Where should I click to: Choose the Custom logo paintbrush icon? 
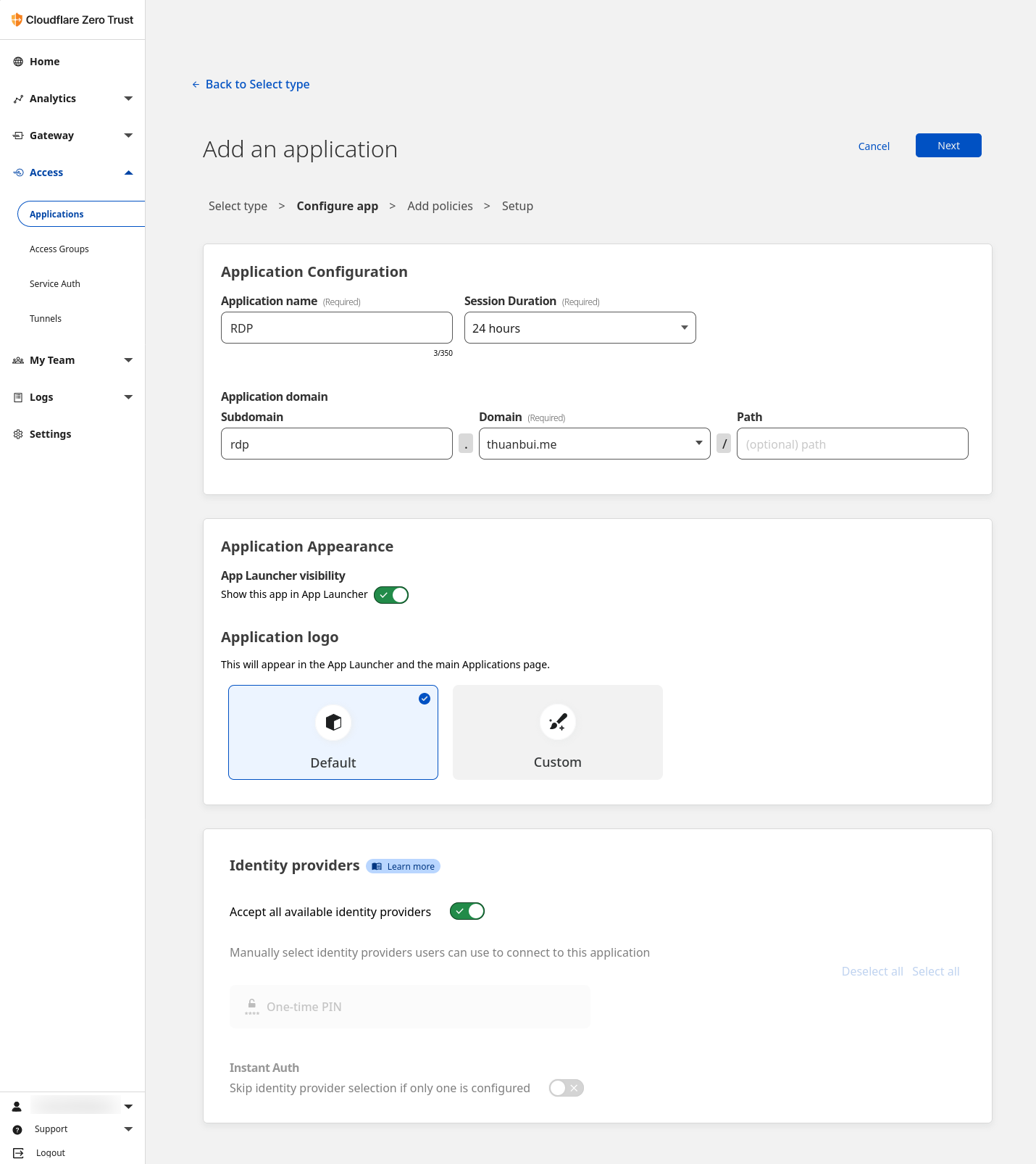tap(557, 723)
